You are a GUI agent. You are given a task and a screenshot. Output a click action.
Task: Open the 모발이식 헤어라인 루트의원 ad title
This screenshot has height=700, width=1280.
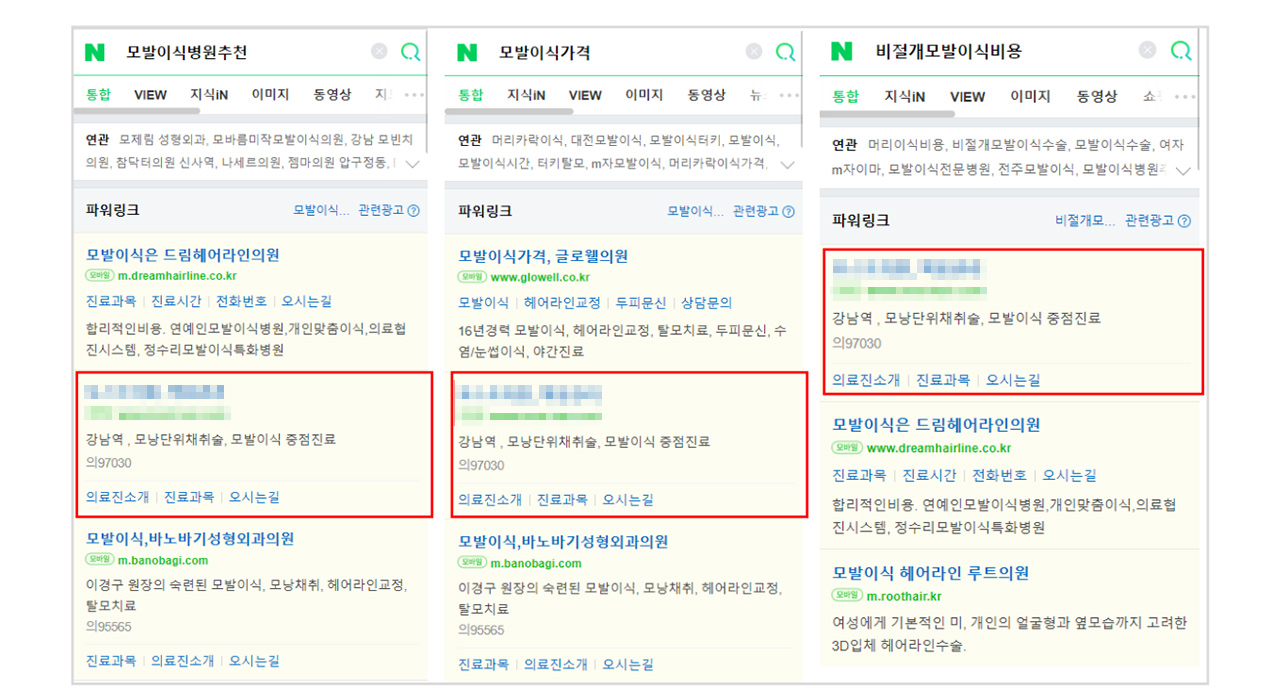[931, 573]
